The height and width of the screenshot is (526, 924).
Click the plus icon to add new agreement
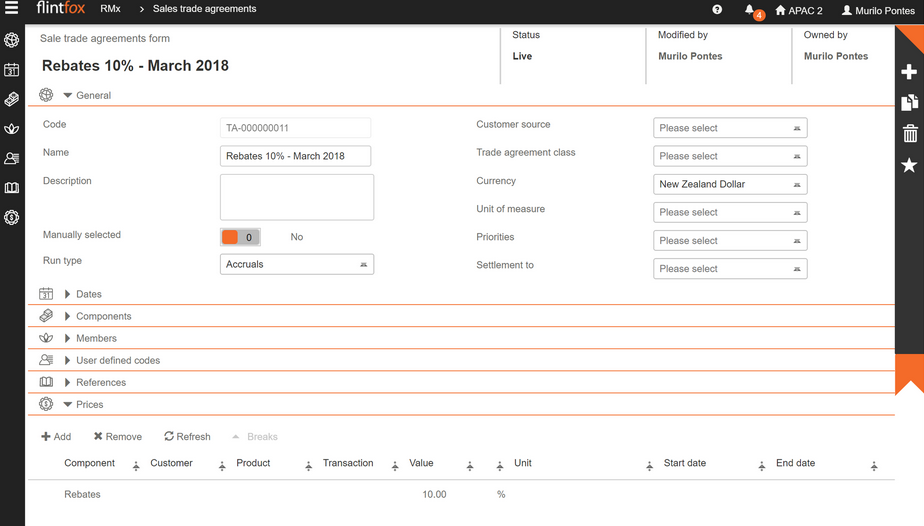909,72
